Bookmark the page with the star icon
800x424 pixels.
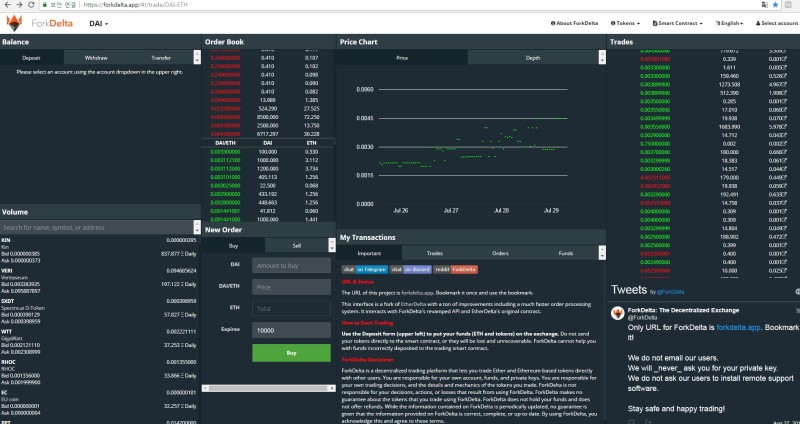776,5
